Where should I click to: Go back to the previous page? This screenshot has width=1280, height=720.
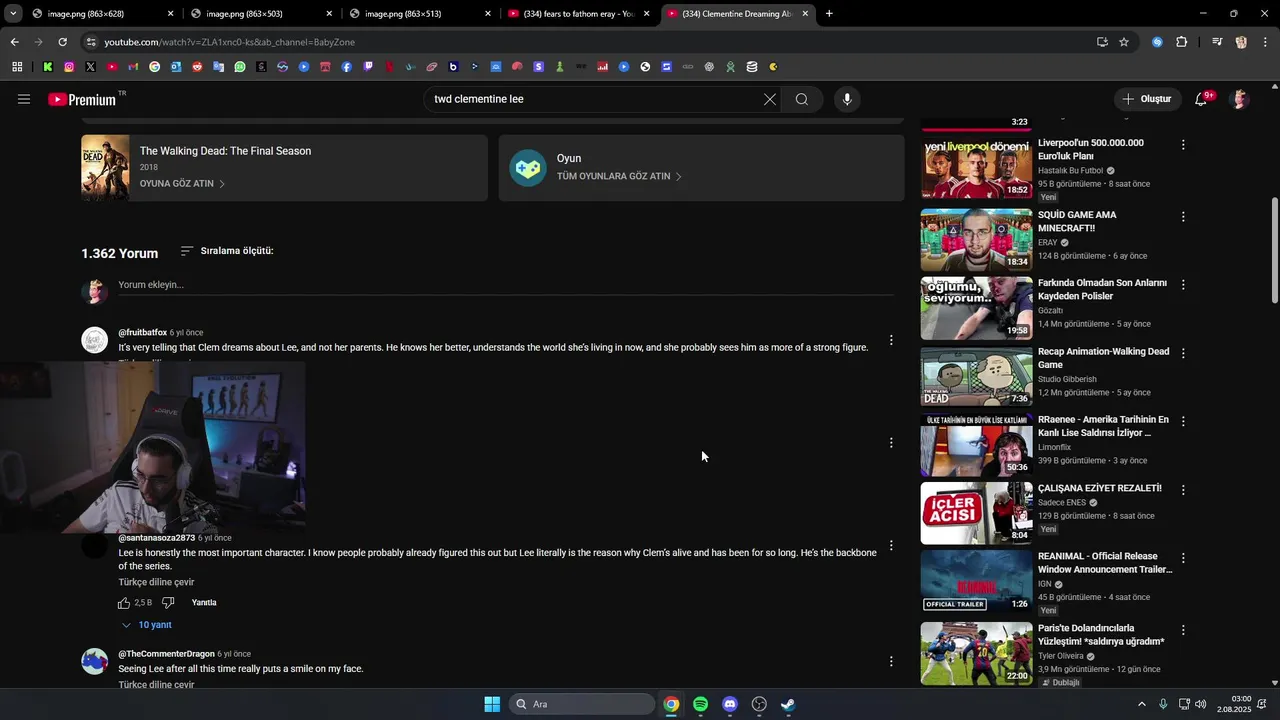pos(14,42)
